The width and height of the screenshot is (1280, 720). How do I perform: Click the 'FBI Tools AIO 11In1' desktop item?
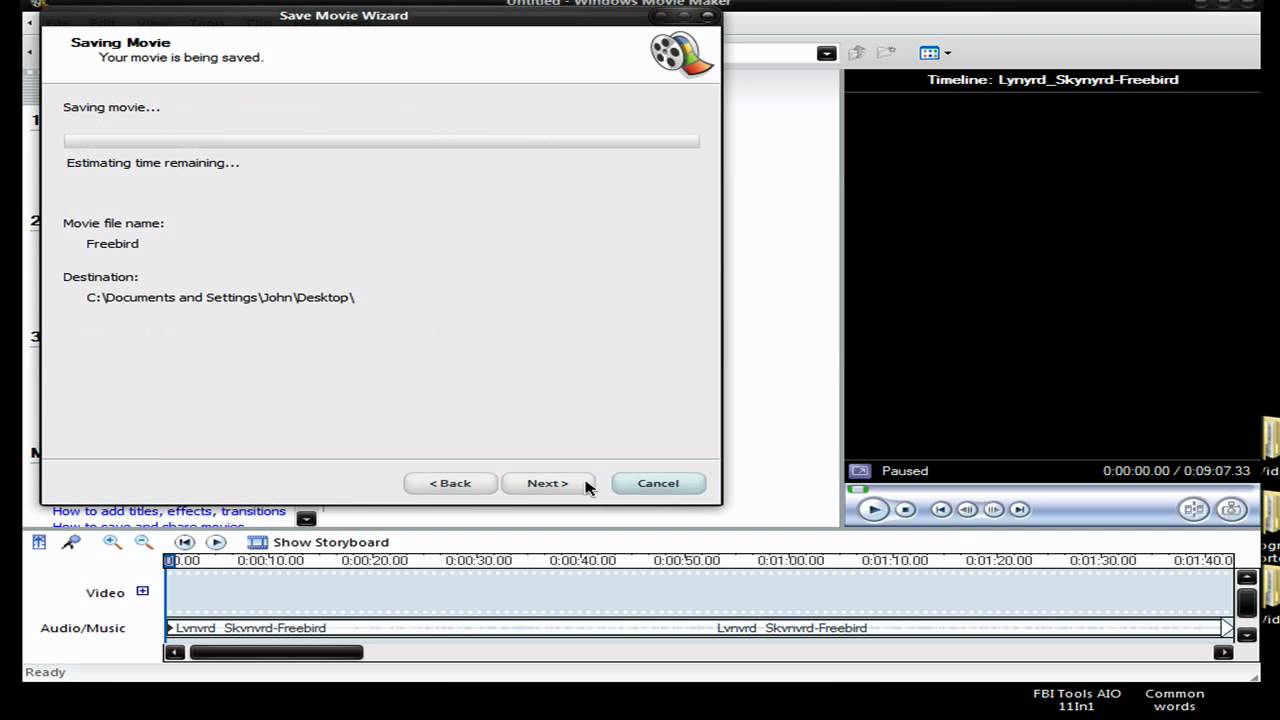point(1077,699)
